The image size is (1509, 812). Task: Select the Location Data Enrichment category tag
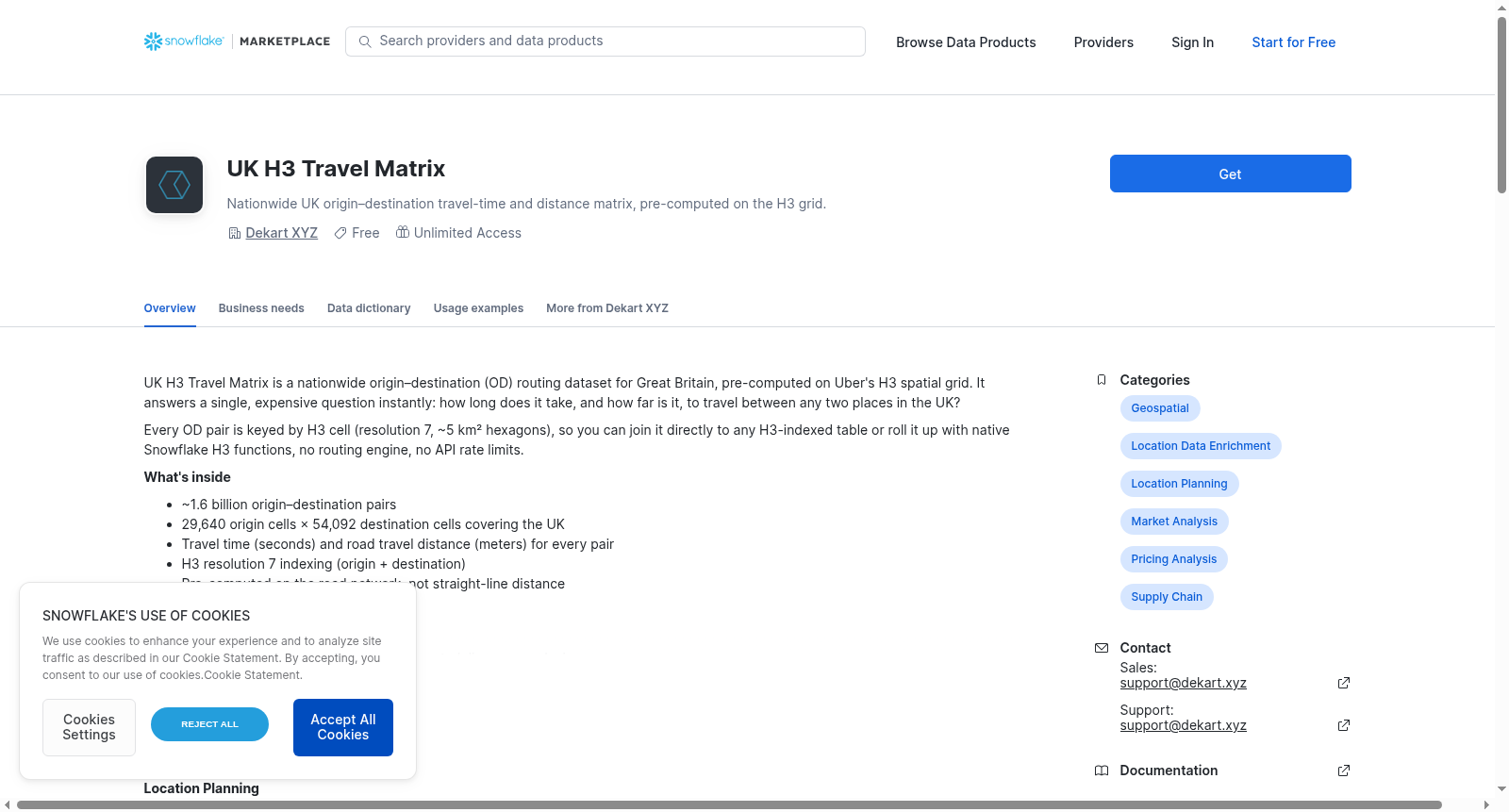click(1201, 446)
